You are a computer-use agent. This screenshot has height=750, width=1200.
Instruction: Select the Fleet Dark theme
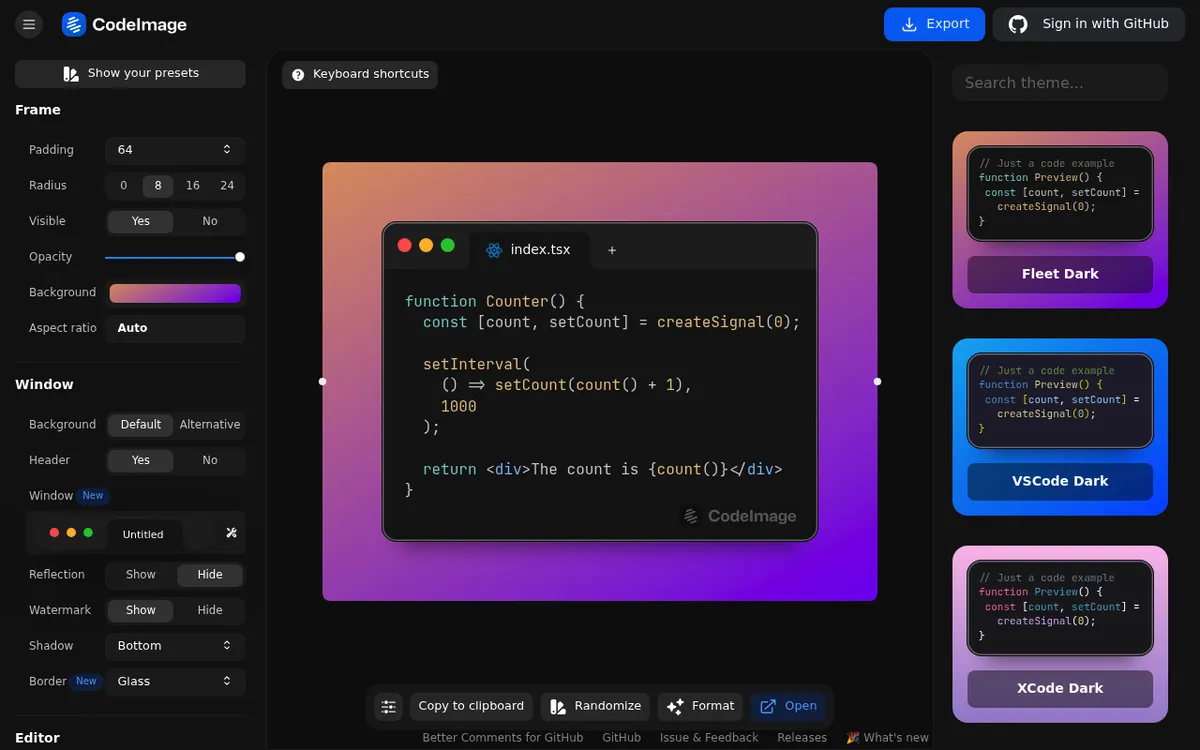pos(1060,274)
